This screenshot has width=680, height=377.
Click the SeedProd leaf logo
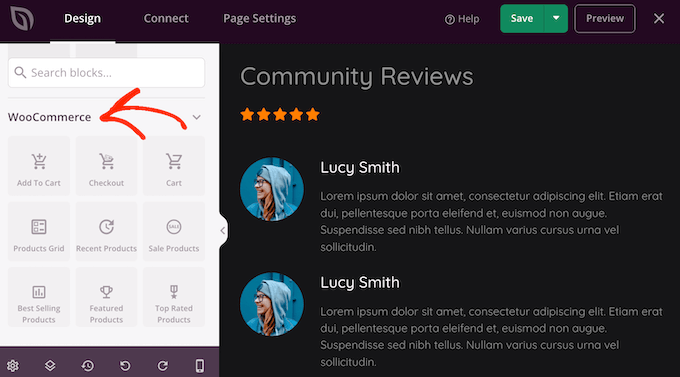22,18
